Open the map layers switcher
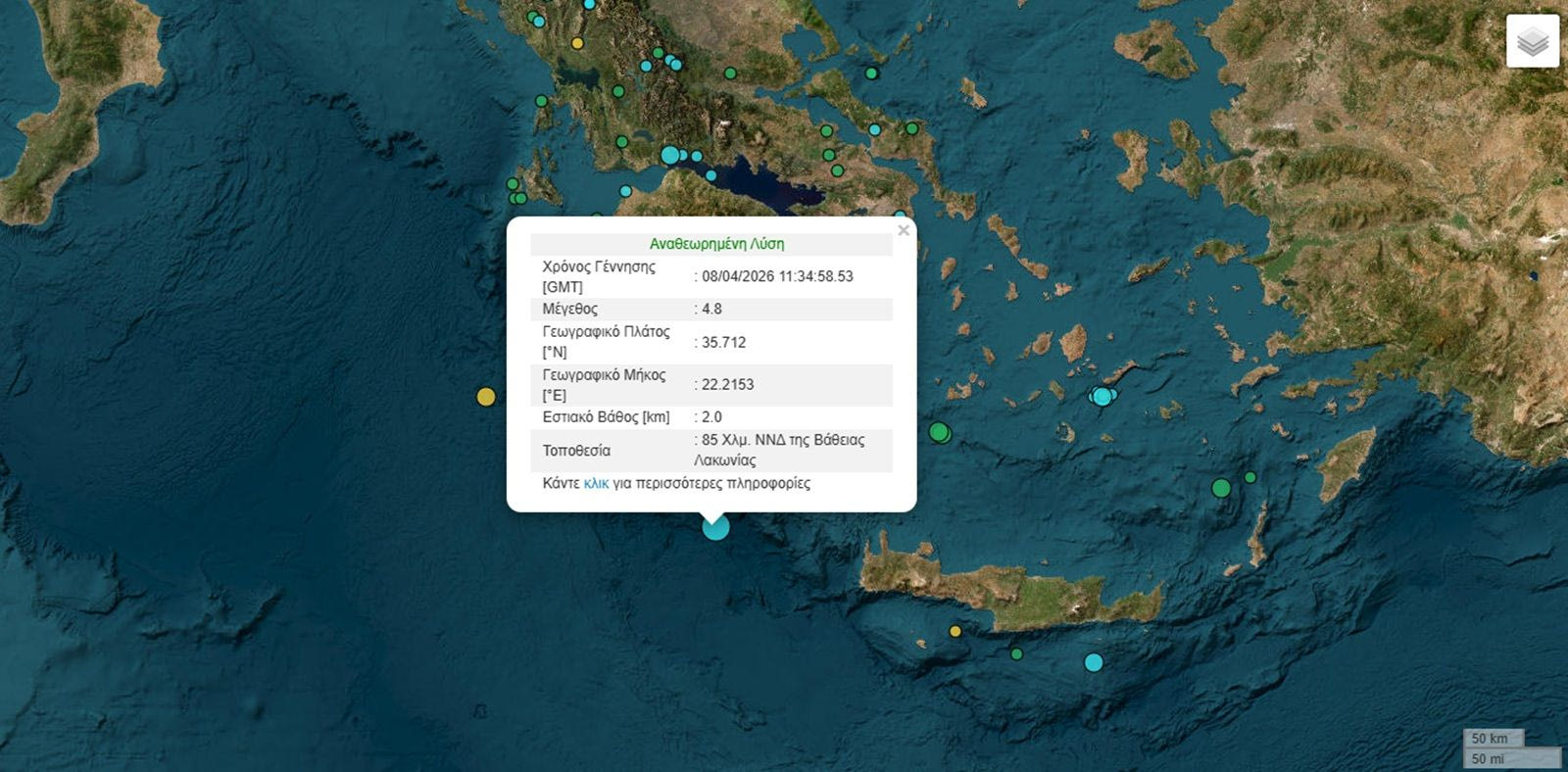 [1532, 41]
